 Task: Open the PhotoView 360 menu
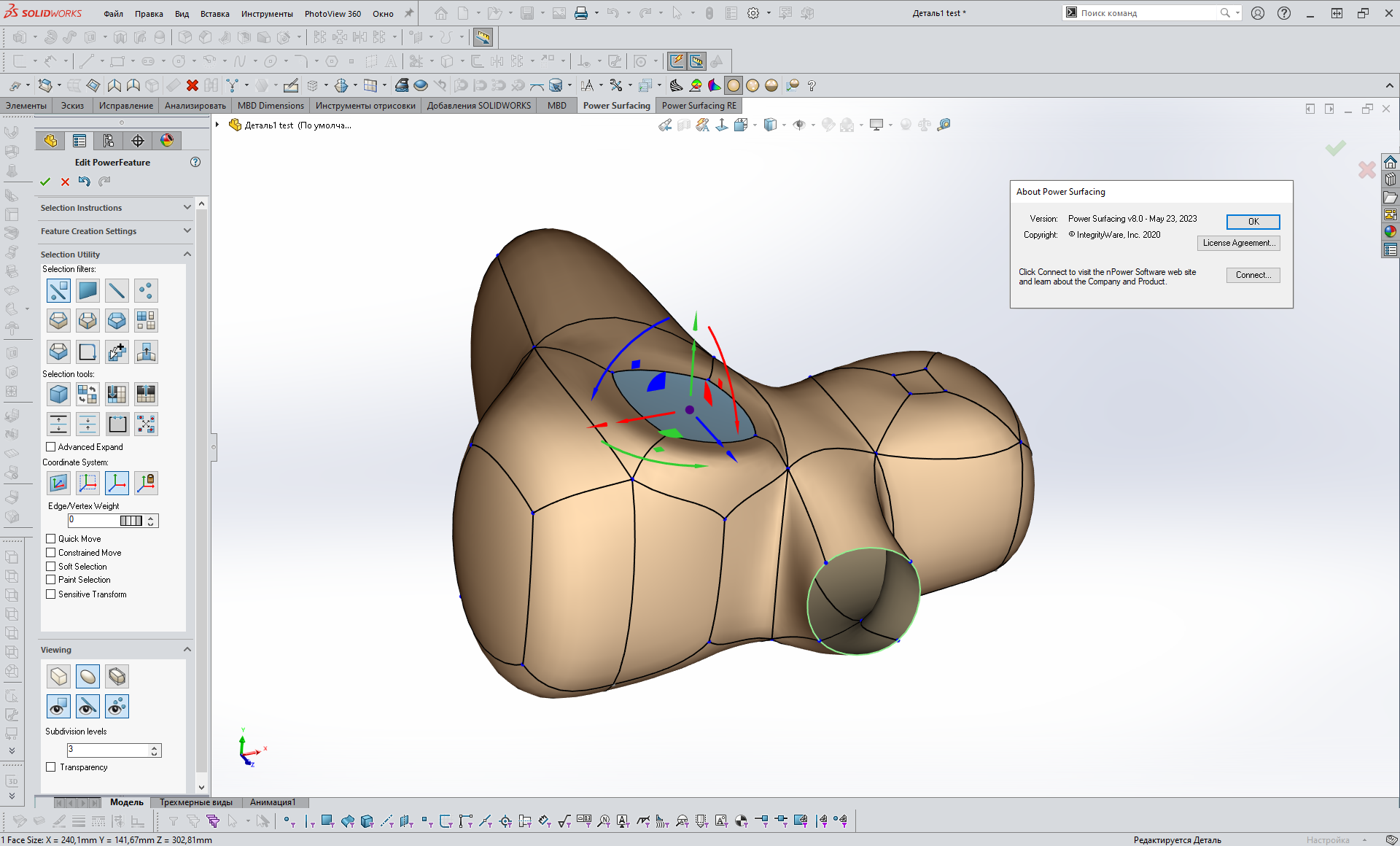332,14
